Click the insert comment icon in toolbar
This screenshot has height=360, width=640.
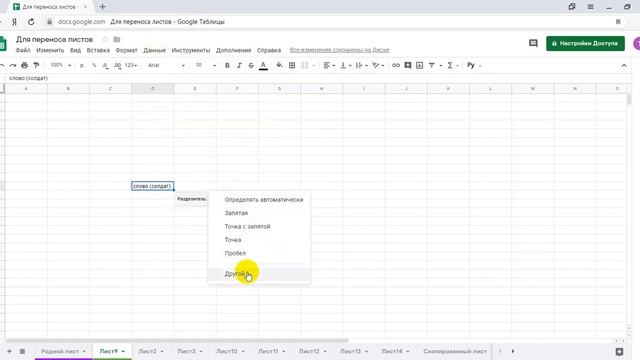click(x=408, y=65)
